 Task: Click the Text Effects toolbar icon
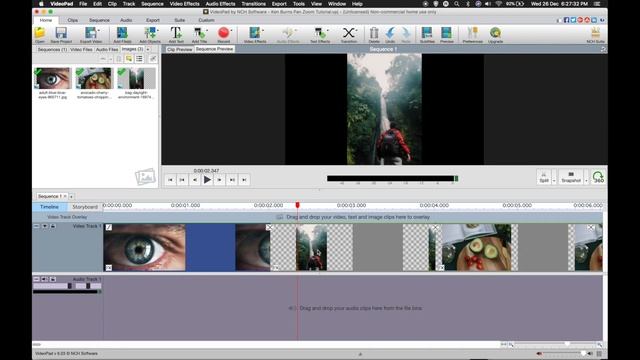(320, 34)
